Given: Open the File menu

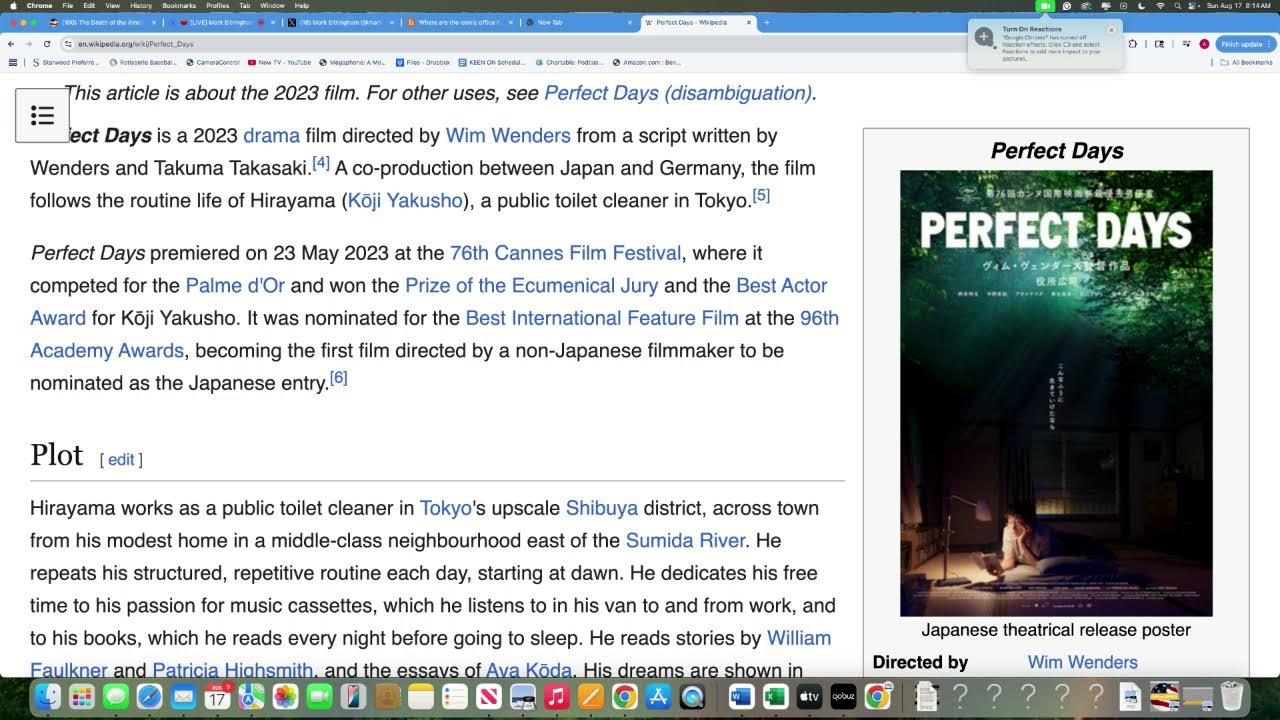Looking at the screenshot, I should (68, 6).
